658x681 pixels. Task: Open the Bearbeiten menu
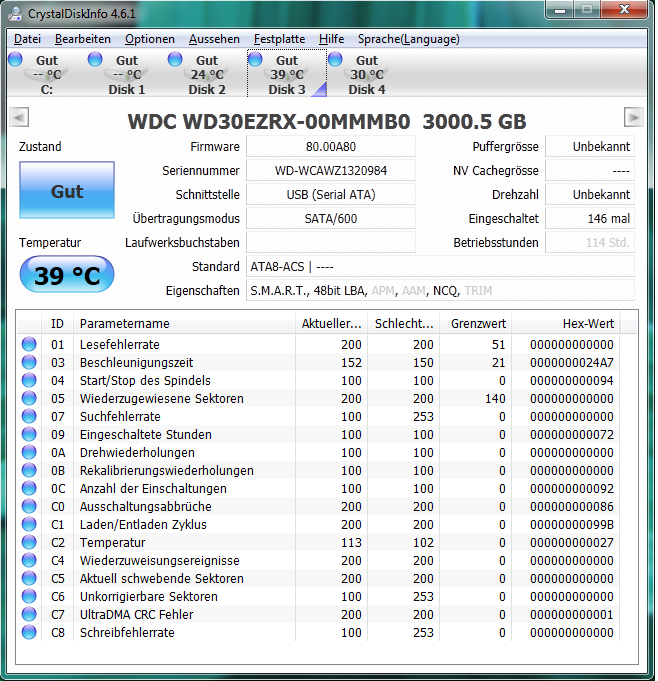(x=83, y=39)
